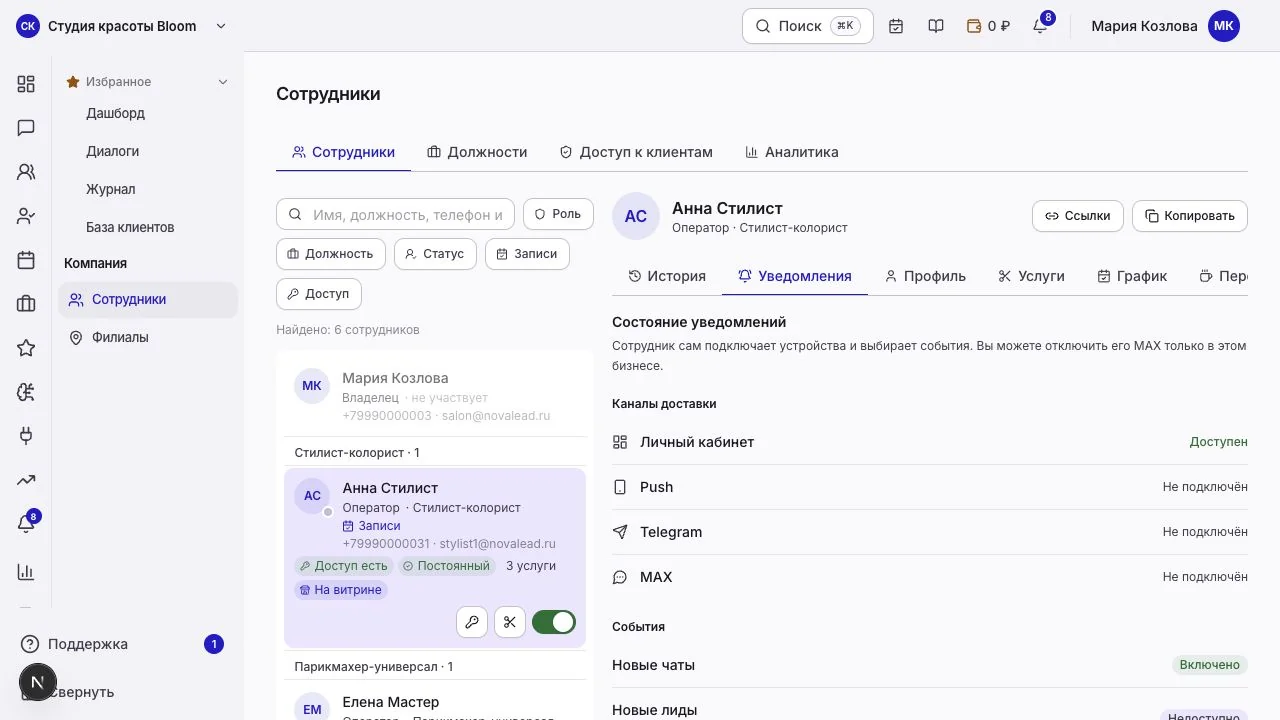Open the plug integrations icon in the left rail
Image resolution: width=1280 pixels, height=720 pixels.
(x=26, y=436)
